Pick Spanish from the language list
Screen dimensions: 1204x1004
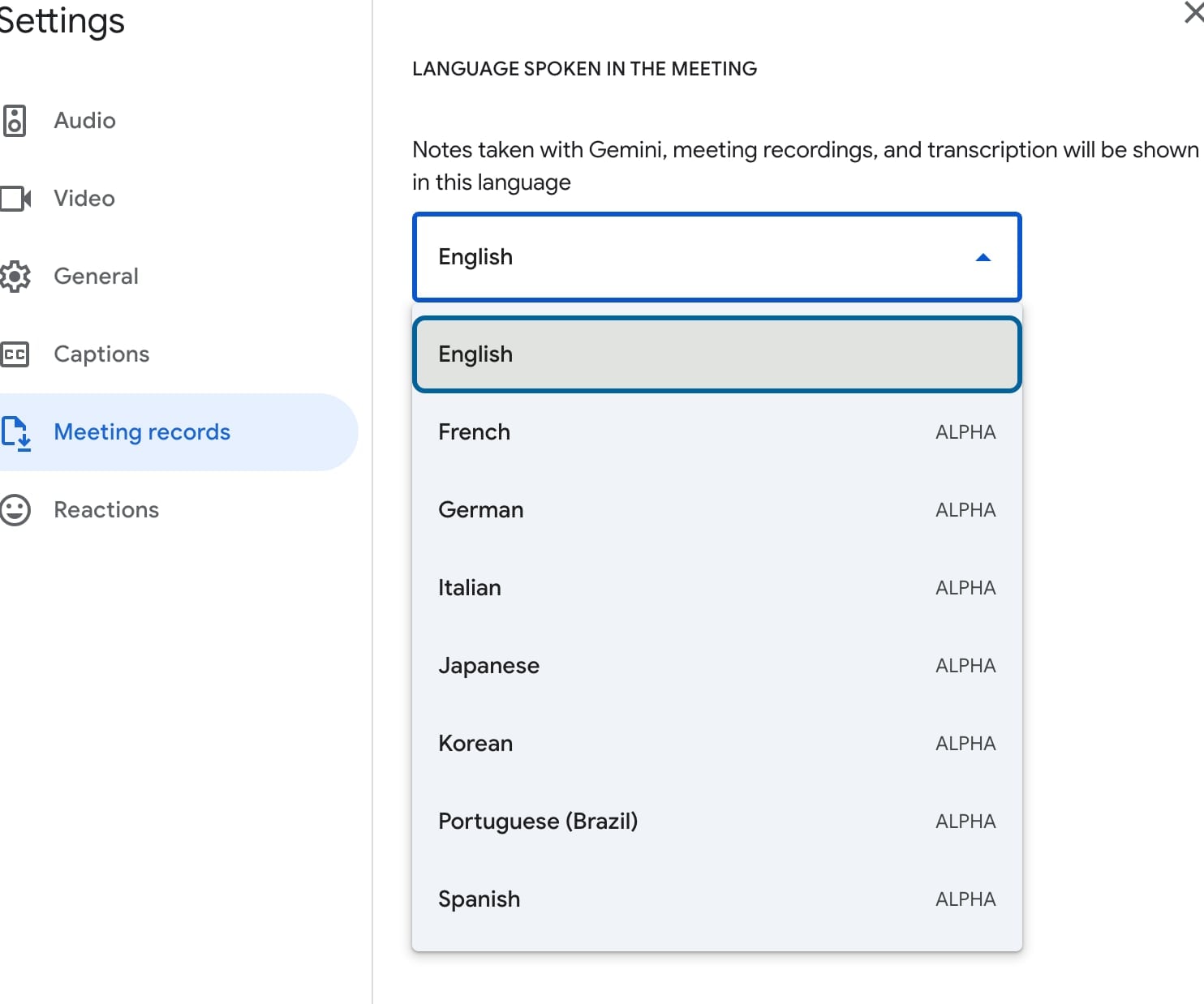point(717,899)
